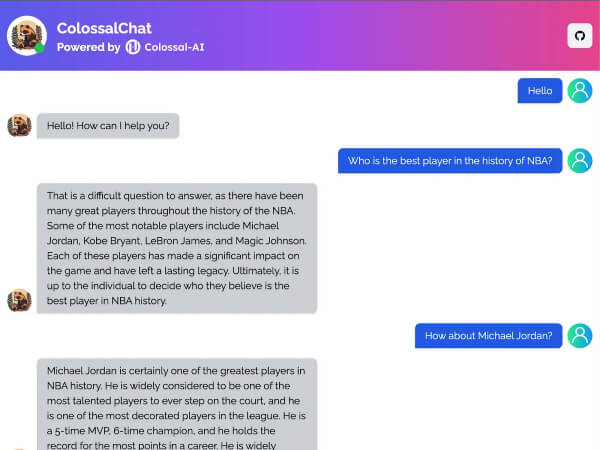This screenshot has height=450, width=600.
Task: Click the reply starting "Michael Jordan is certainly"
Action: pos(176,405)
